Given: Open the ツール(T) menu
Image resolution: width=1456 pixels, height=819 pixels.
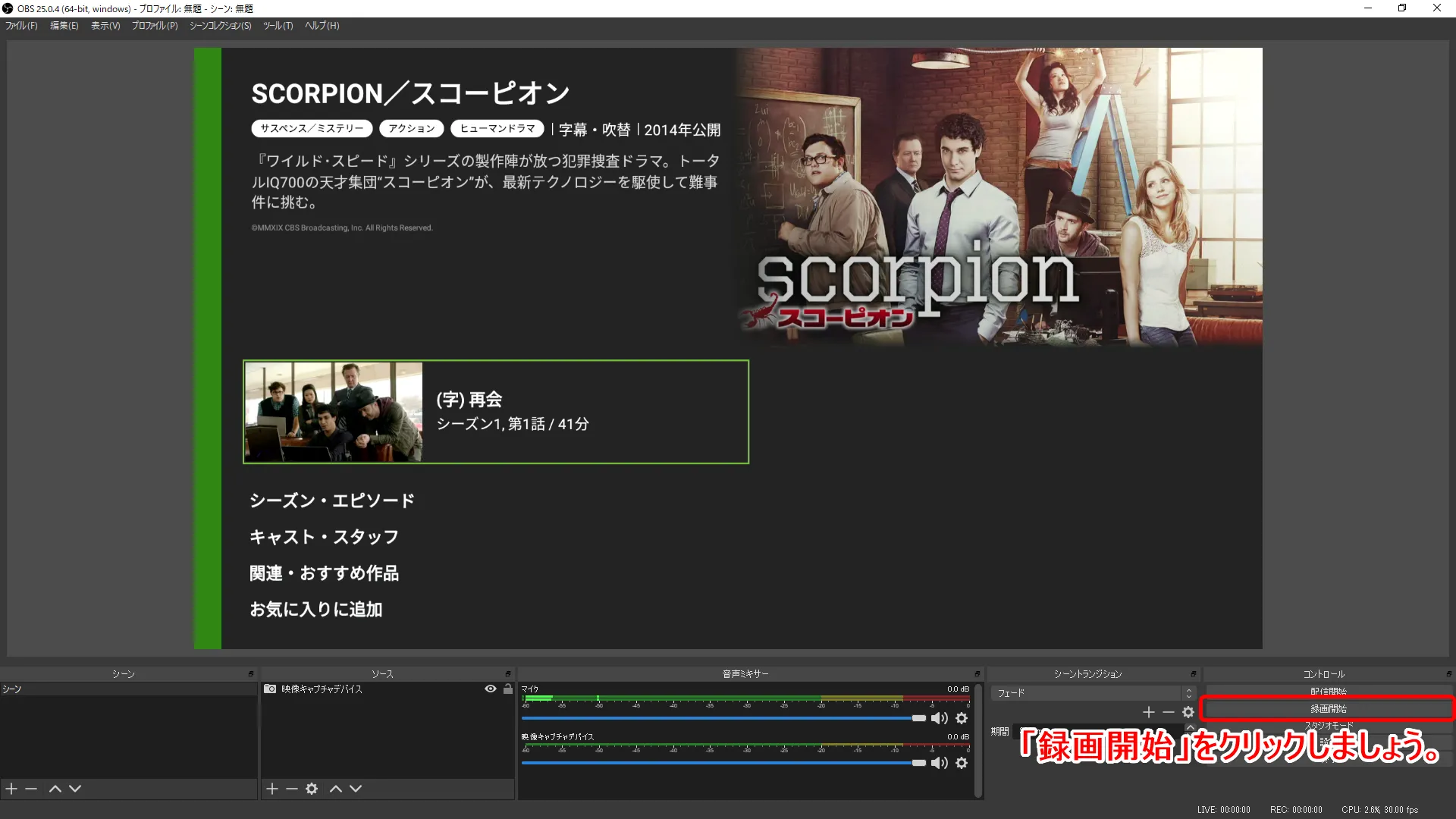Looking at the screenshot, I should (x=278, y=26).
